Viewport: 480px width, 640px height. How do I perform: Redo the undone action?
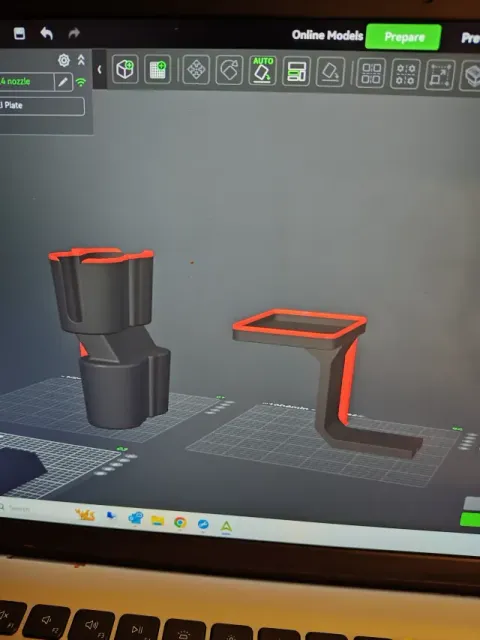(74, 33)
